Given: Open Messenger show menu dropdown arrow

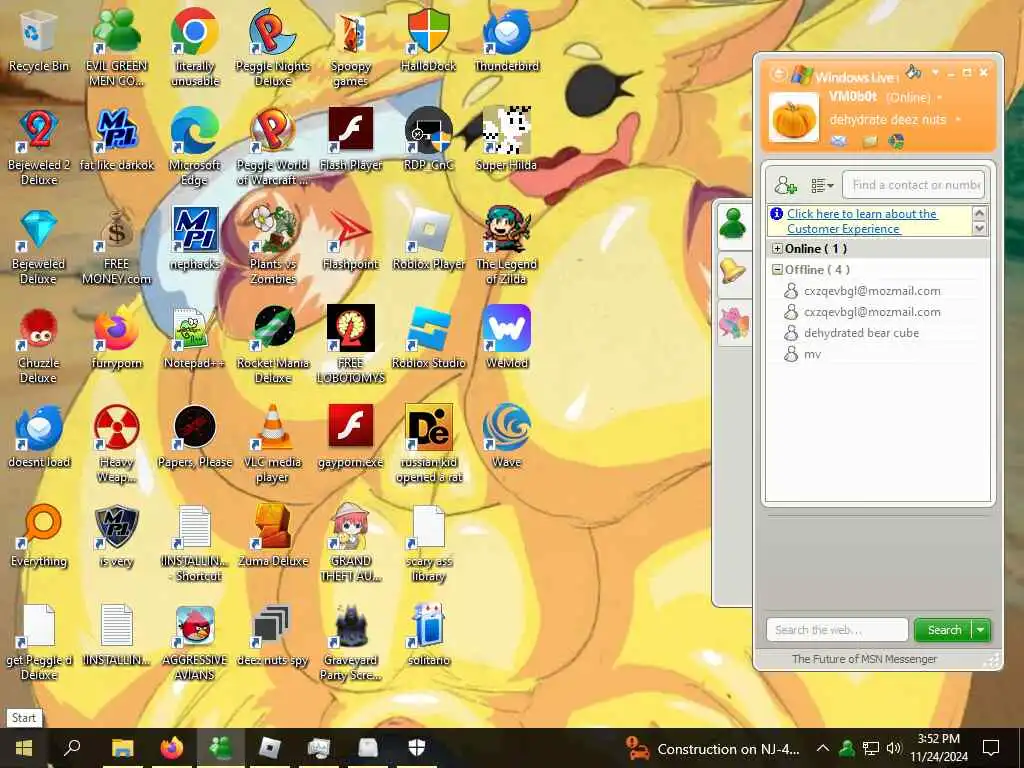Looking at the screenshot, I should click(935, 72).
